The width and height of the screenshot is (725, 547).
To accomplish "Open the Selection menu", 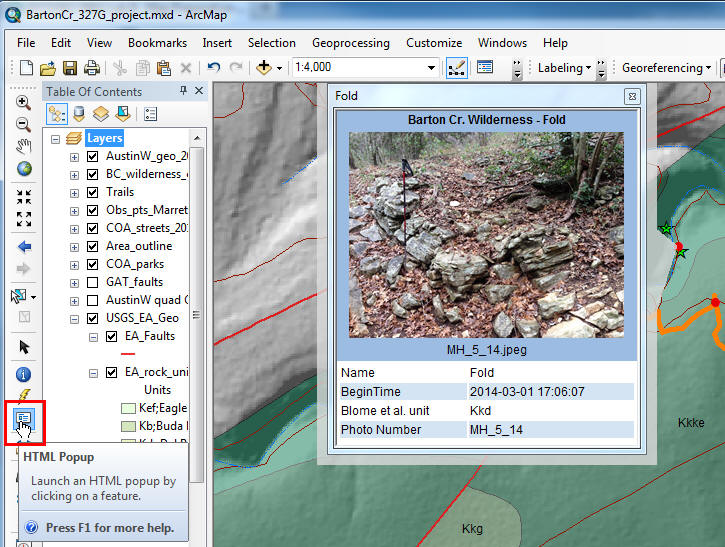I will tap(271, 43).
